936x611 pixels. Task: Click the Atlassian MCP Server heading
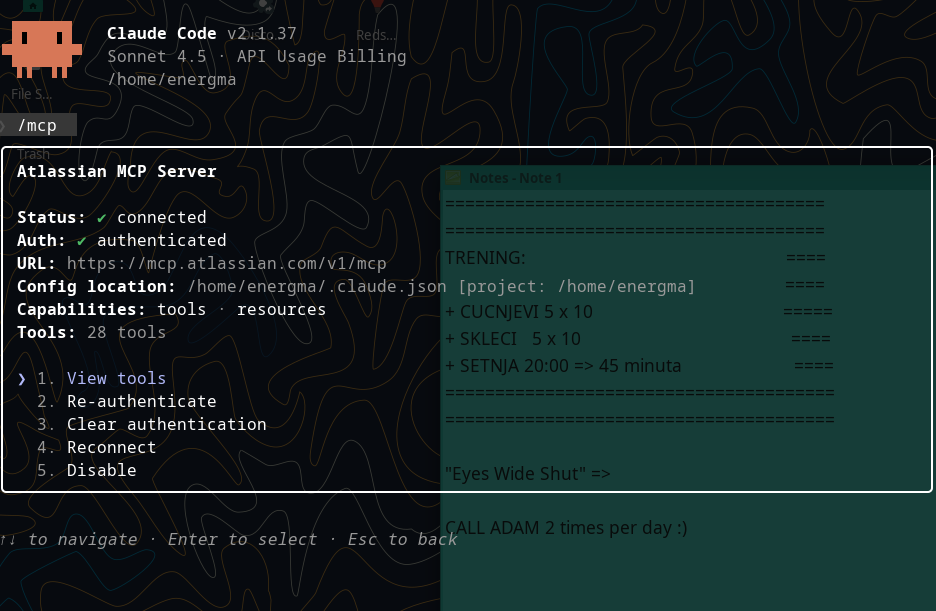point(116,172)
